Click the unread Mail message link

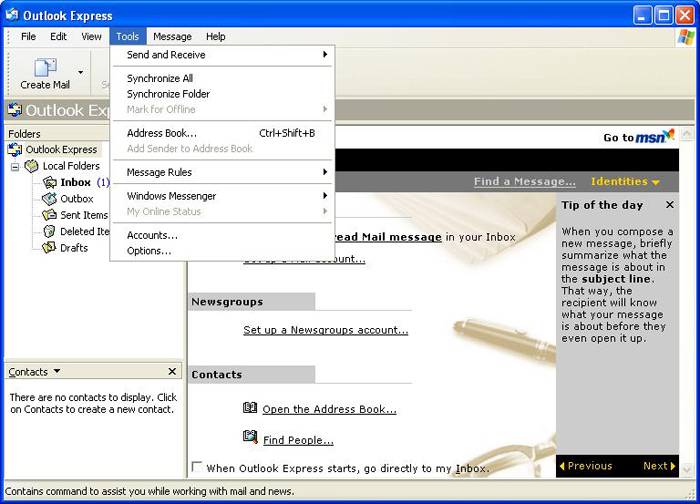click(x=388, y=237)
